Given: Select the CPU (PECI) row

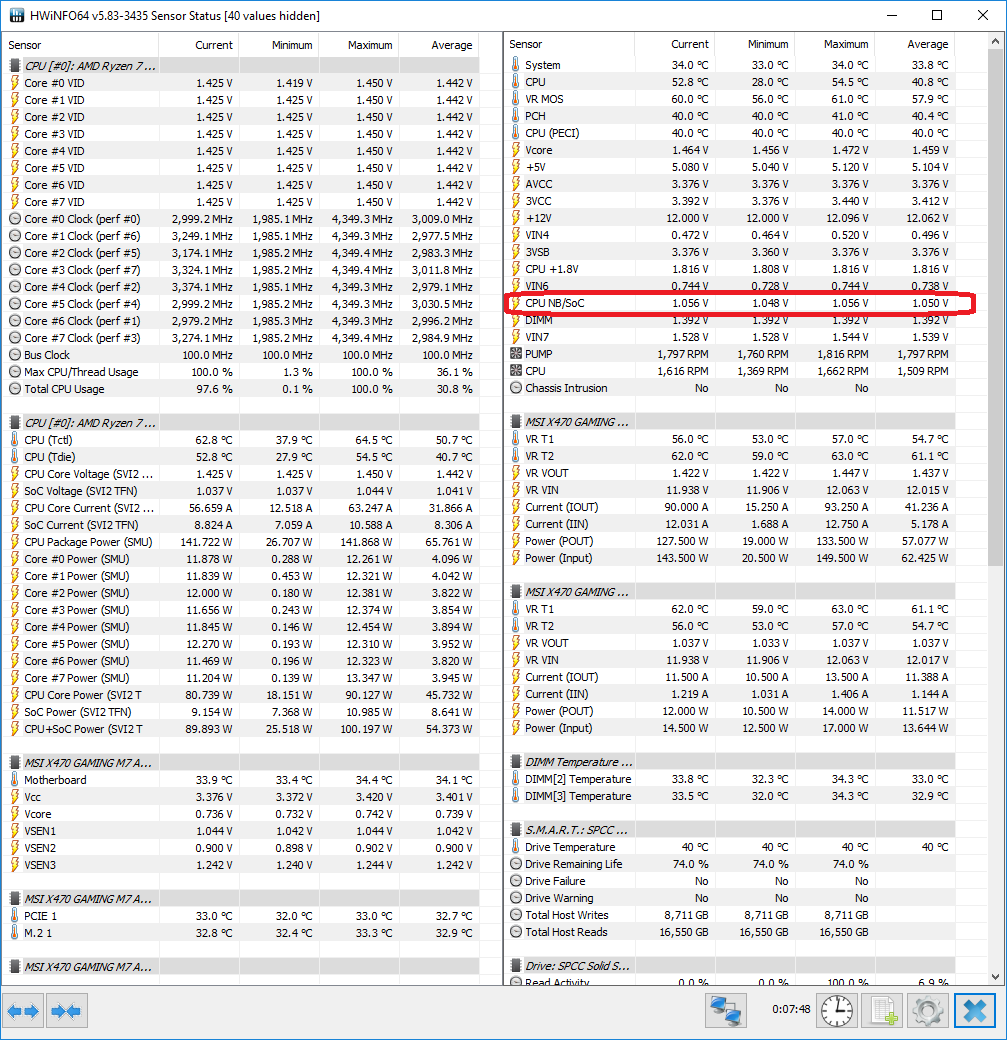Looking at the screenshot, I should [729, 133].
